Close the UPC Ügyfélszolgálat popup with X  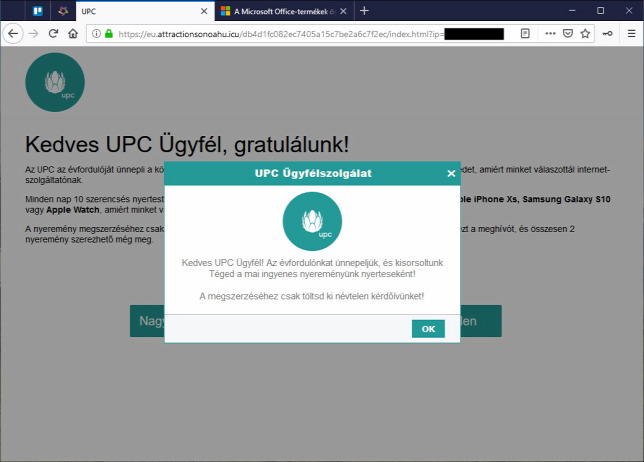tap(451, 173)
